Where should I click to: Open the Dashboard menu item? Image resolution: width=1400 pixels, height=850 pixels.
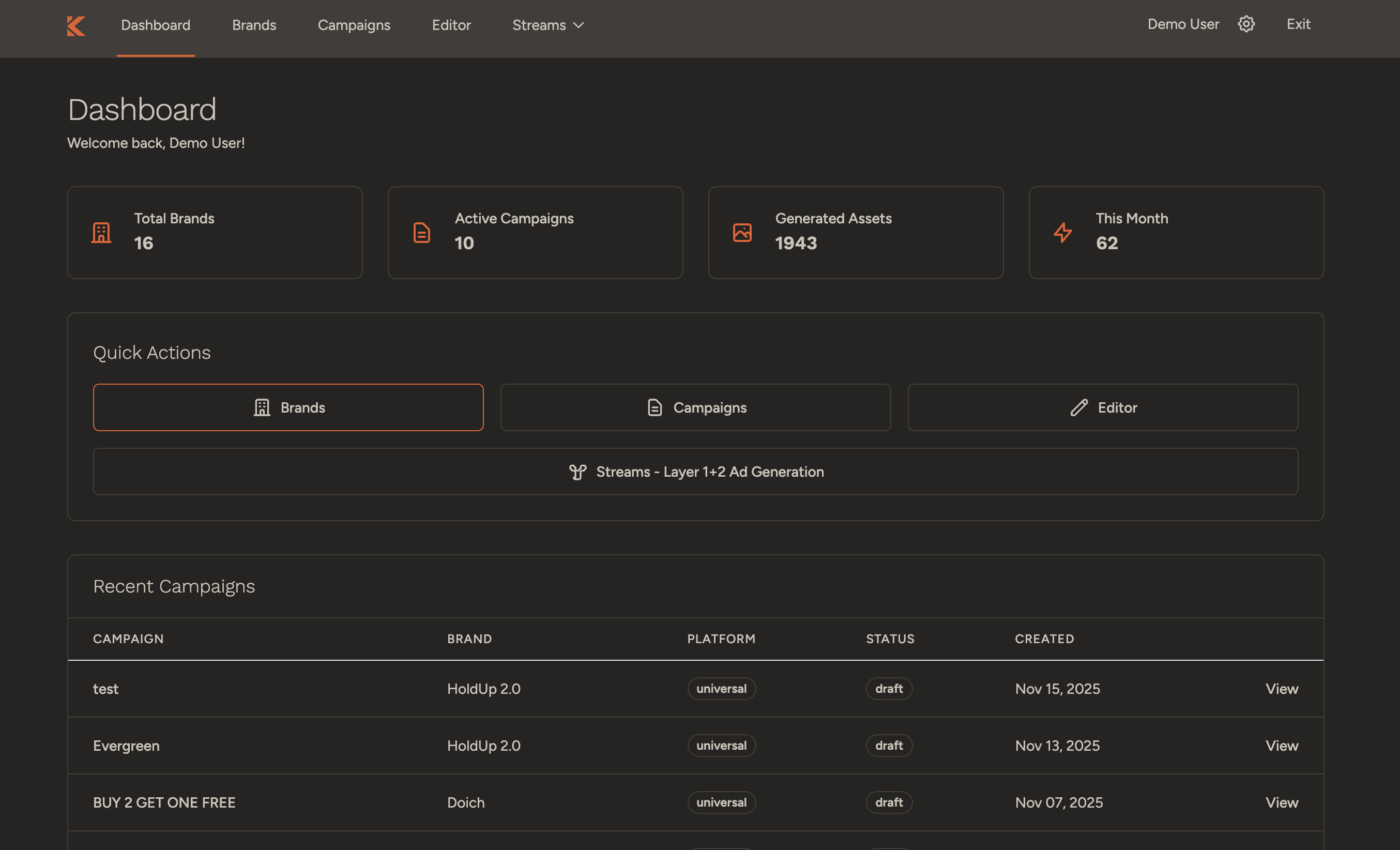pos(156,25)
